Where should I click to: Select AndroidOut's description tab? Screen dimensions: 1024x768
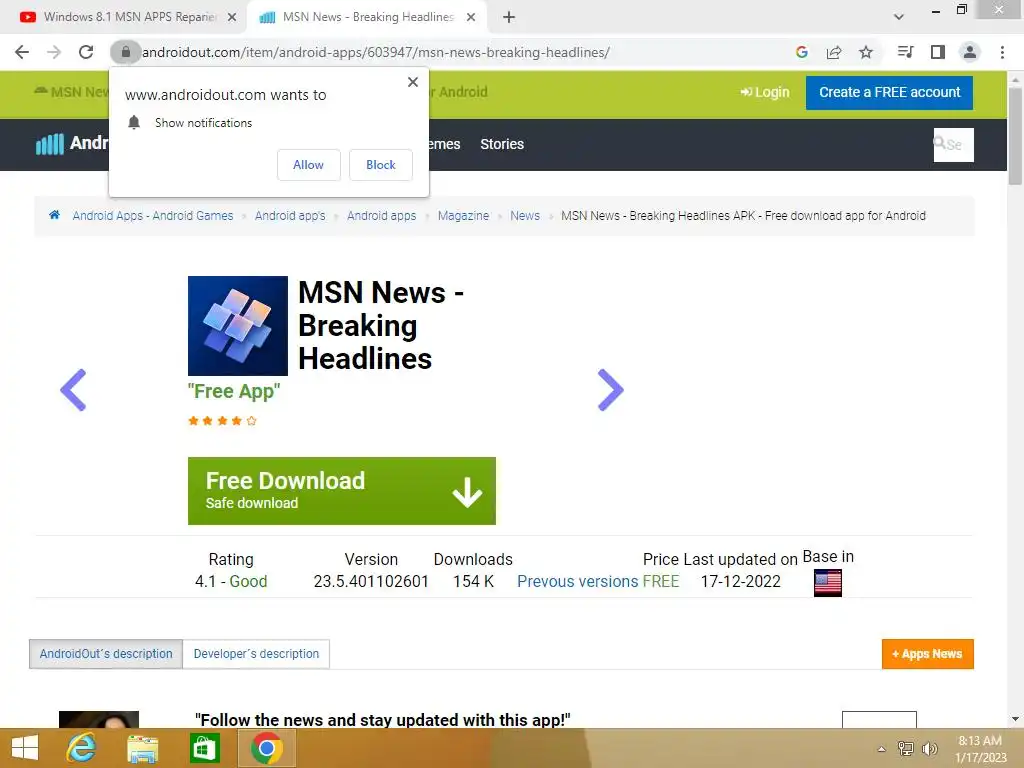tap(106, 654)
